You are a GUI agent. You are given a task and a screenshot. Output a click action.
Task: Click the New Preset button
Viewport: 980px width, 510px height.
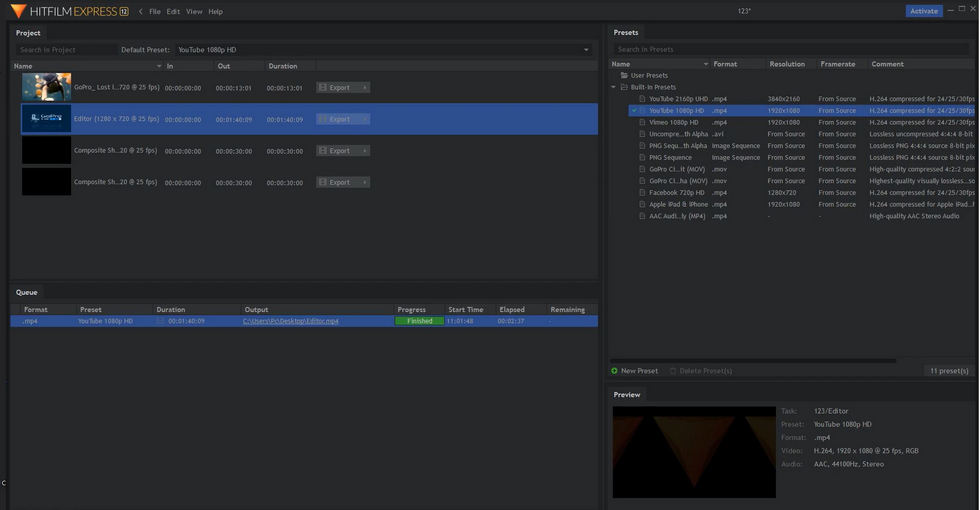(635, 371)
